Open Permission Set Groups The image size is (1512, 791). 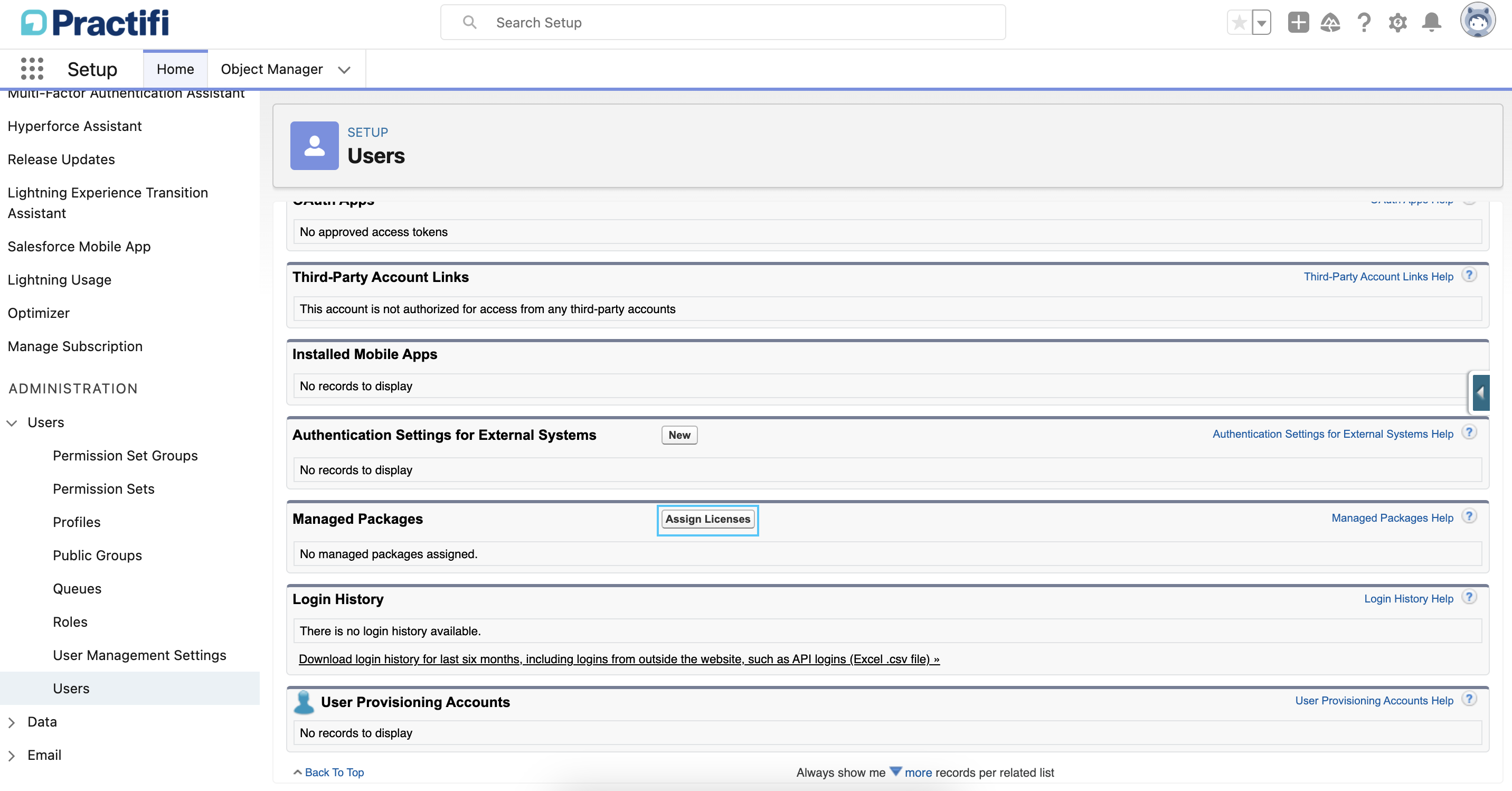click(125, 456)
